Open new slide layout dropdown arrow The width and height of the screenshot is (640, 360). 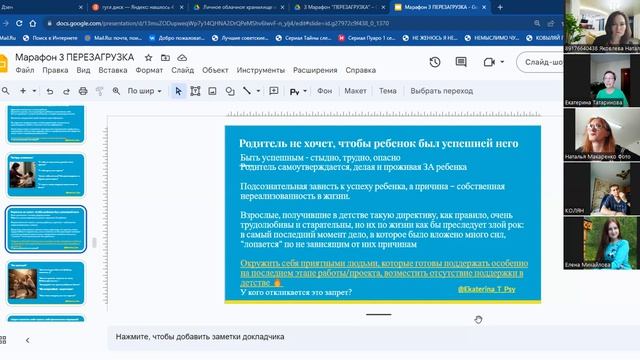click(x=34, y=91)
